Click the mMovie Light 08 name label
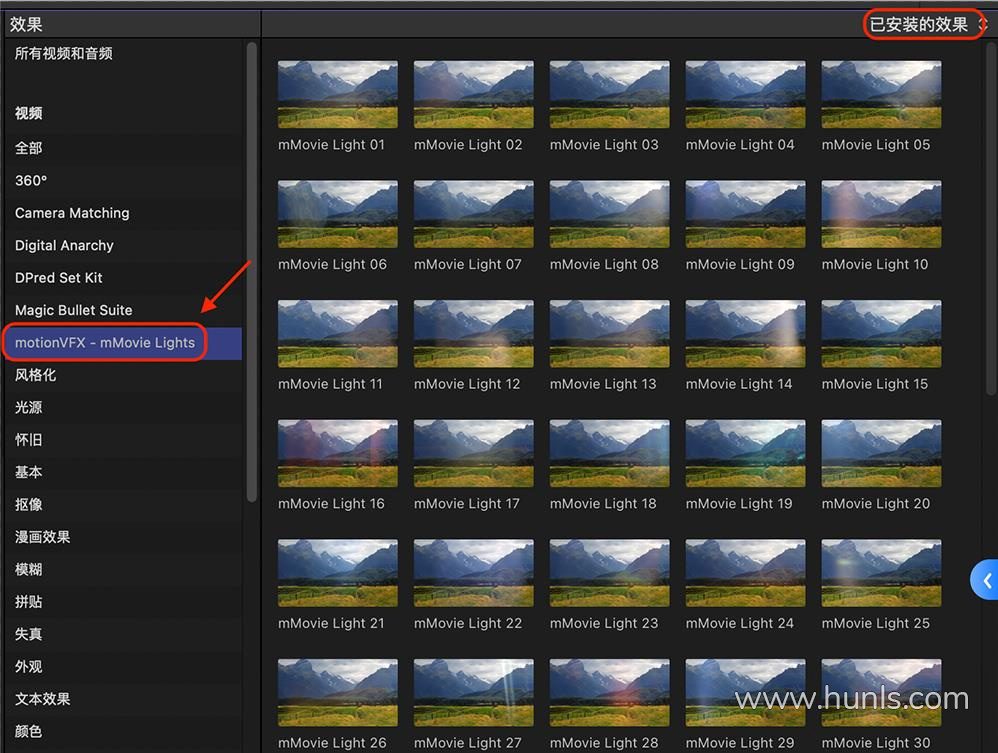 [x=604, y=265]
